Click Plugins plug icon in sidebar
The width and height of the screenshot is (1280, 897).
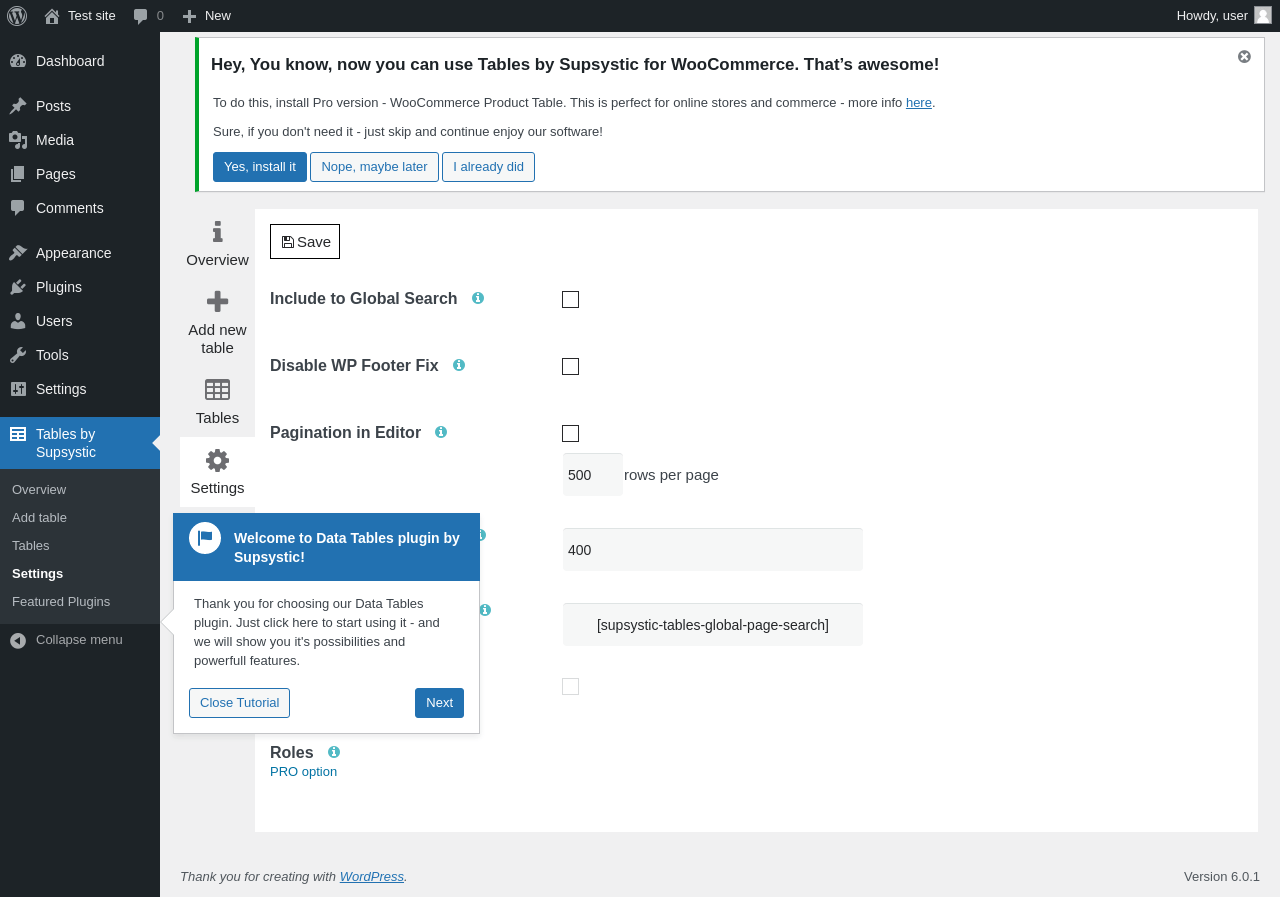click(x=18, y=287)
